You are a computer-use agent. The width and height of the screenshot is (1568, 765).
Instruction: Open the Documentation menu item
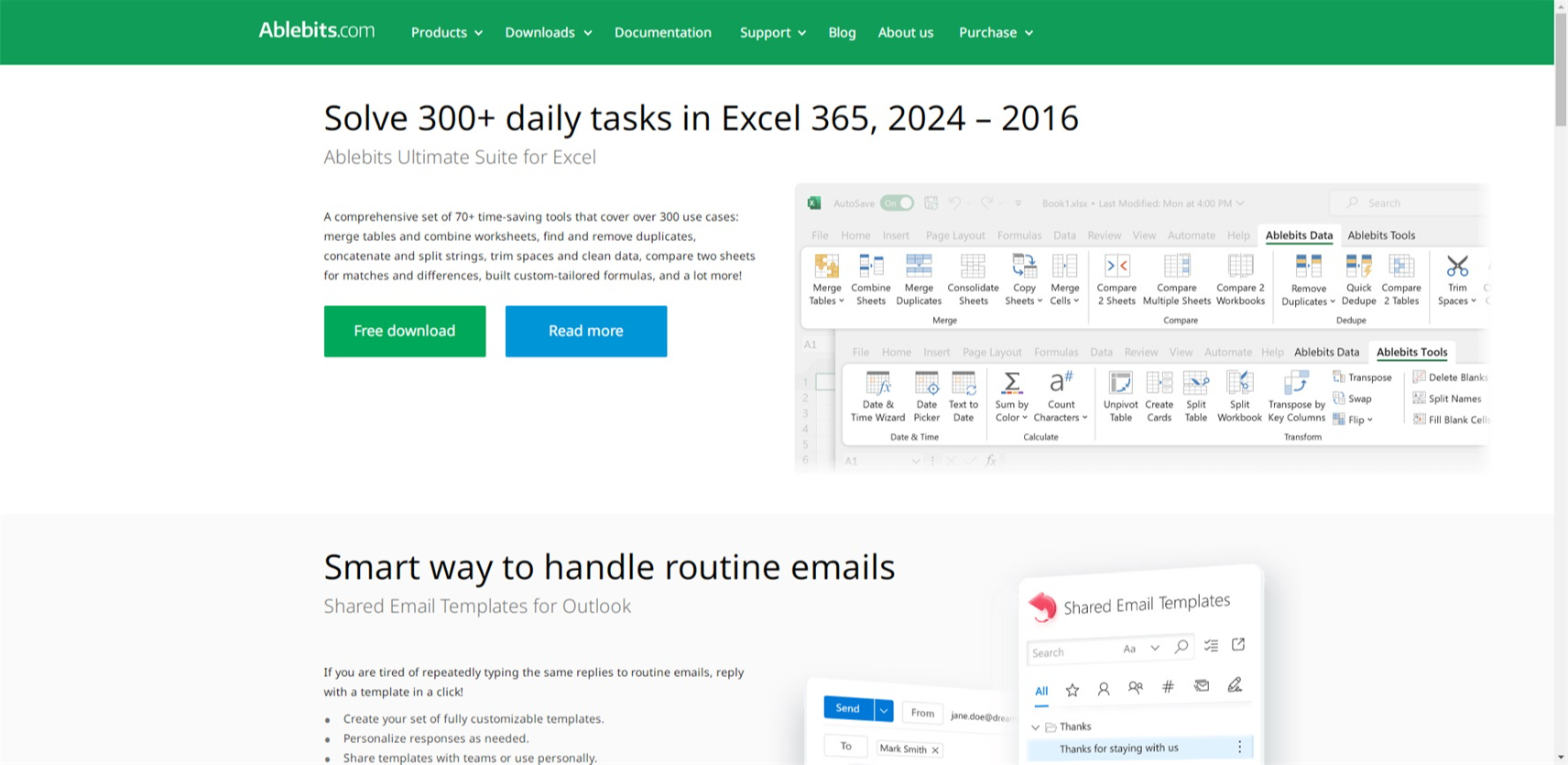pos(662,32)
